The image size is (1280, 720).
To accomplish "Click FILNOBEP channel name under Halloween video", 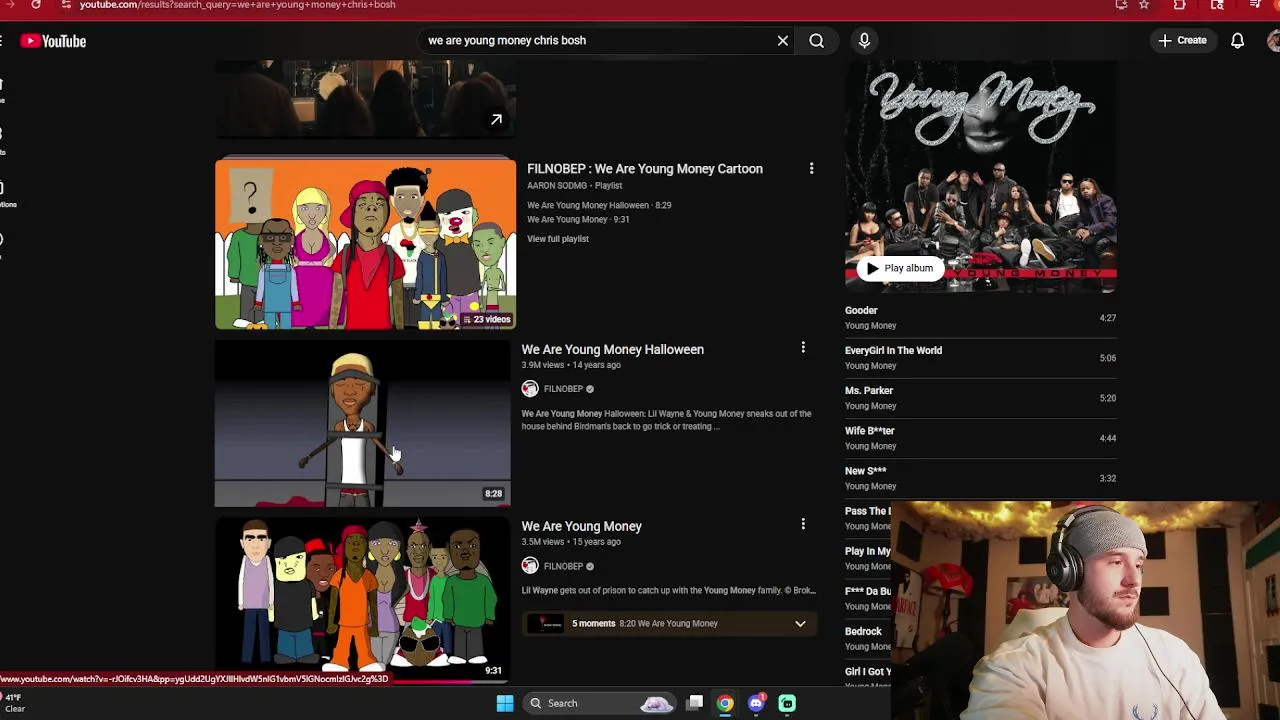I will point(563,389).
